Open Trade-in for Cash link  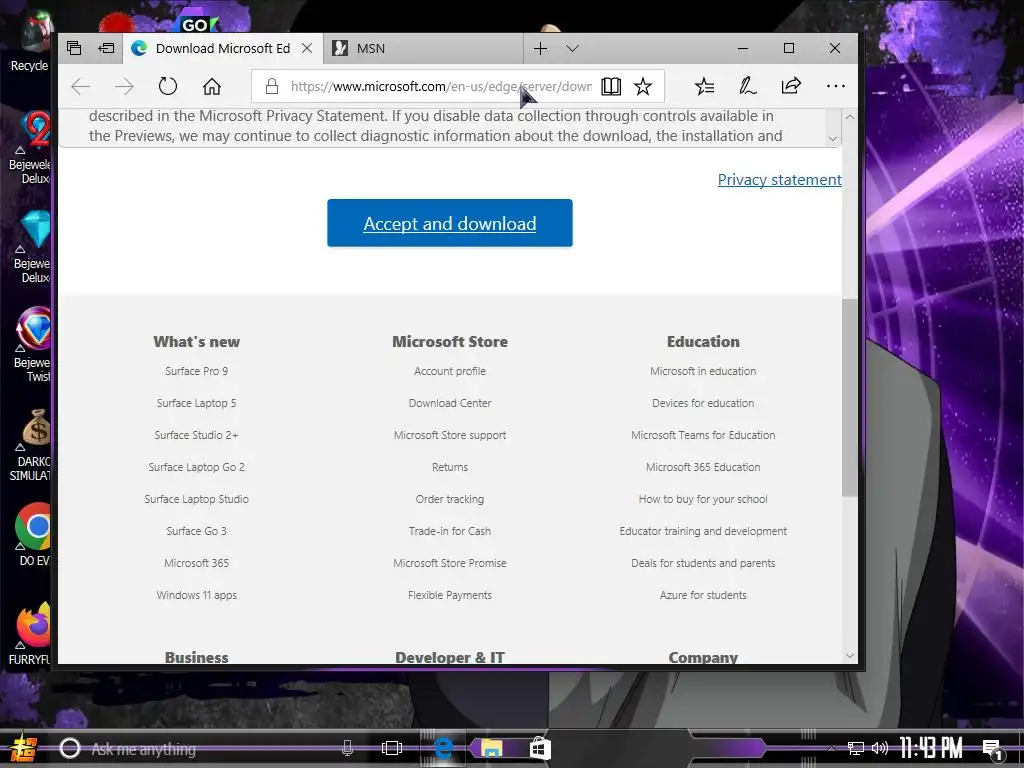point(450,531)
